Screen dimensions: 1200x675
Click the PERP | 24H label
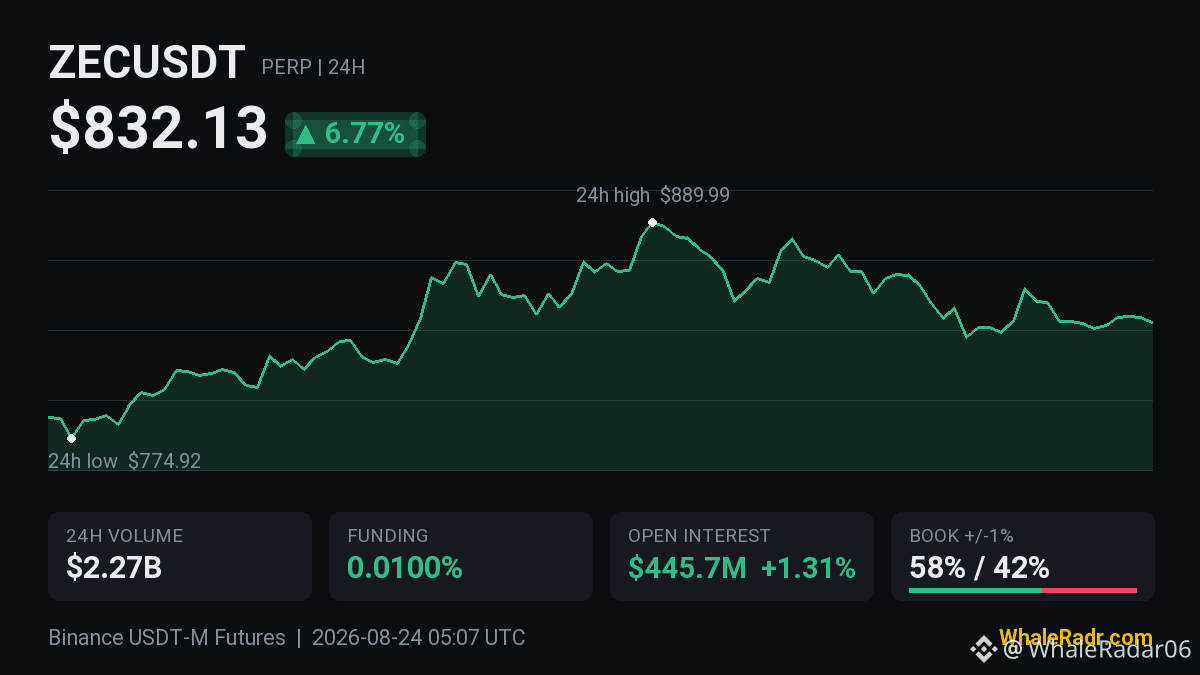coord(313,68)
